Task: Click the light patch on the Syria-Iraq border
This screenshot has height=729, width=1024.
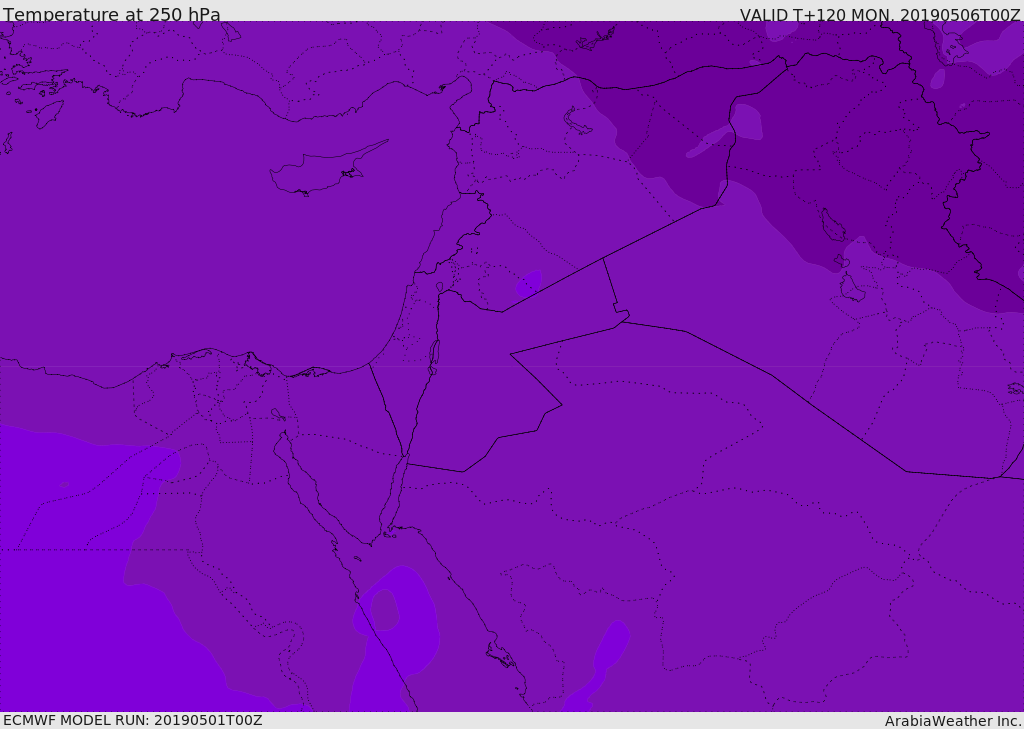Action: click(x=745, y=122)
